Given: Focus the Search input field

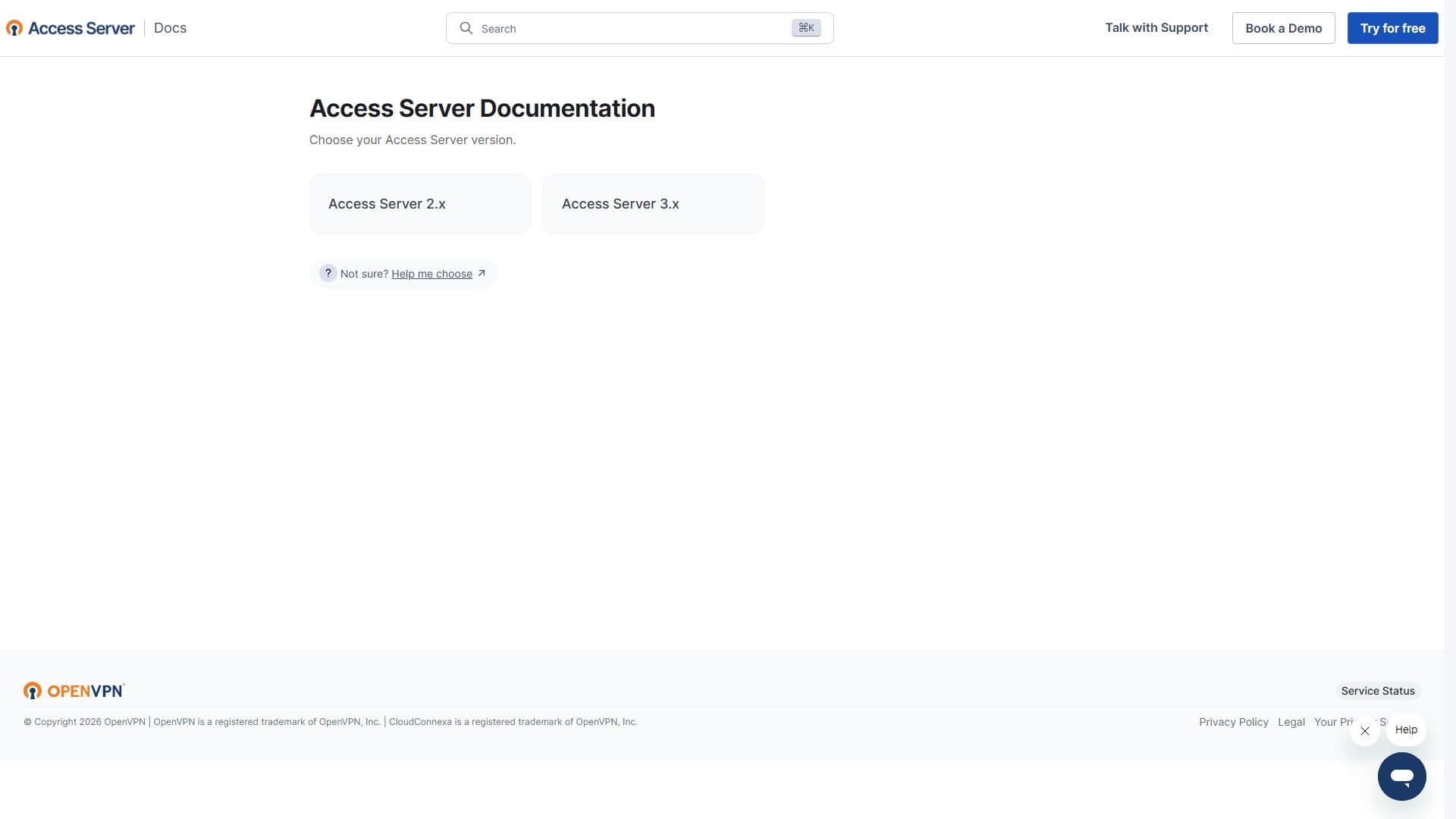Looking at the screenshot, I should coord(639,28).
